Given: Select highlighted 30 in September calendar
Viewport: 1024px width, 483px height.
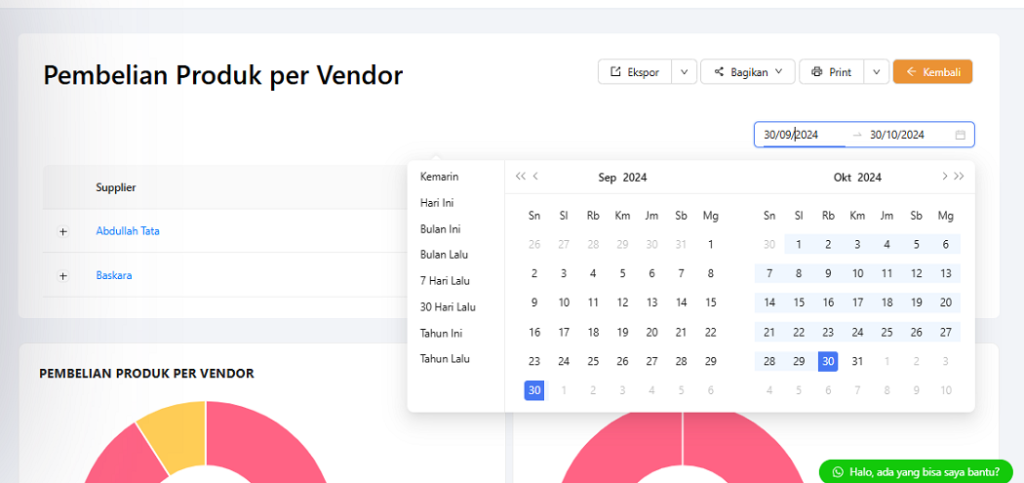Looking at the screenshot, I should pos(534,390).
